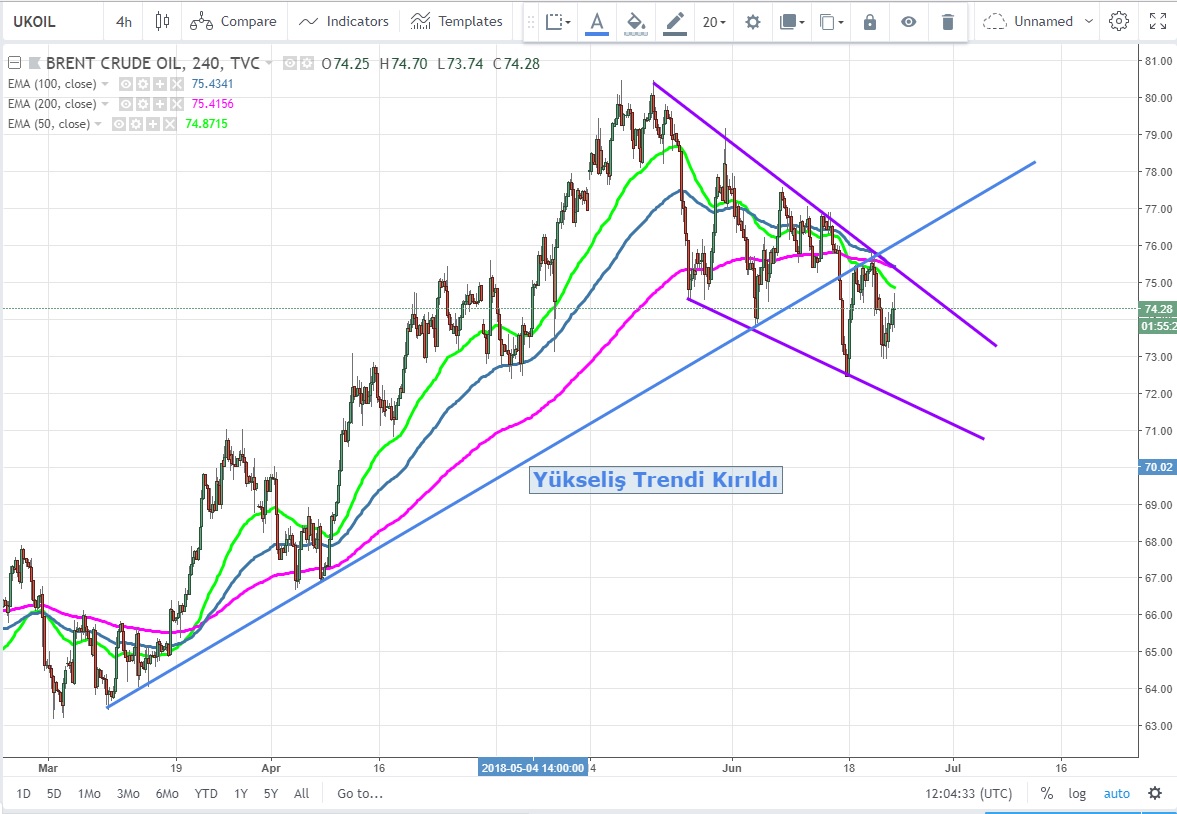1177x814 pixels.
Task: Expand the EMA (200, close) dropdown arrow
Action: pos(105,104)
